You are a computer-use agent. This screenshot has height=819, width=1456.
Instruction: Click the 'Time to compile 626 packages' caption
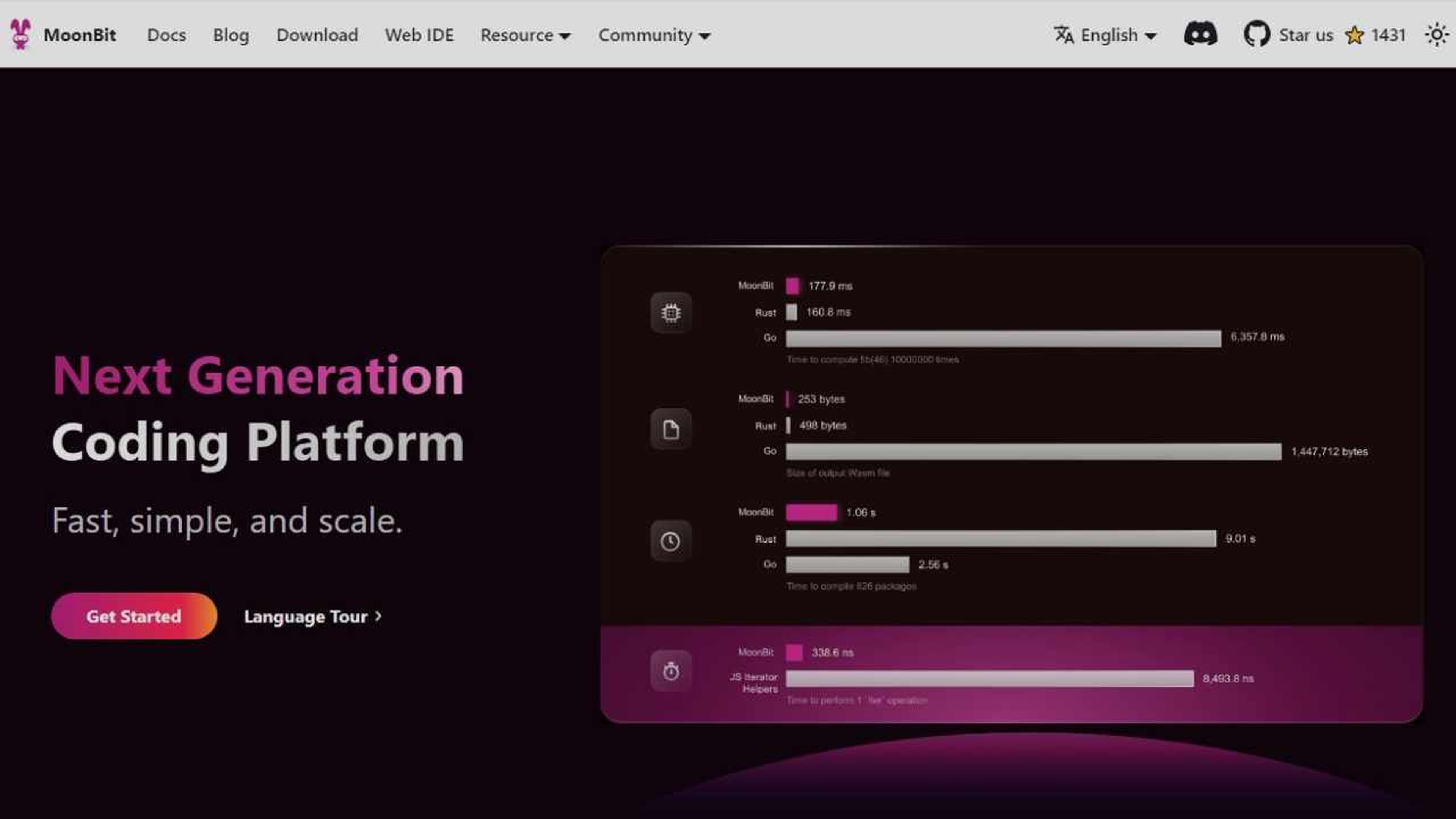coord(851,587)
